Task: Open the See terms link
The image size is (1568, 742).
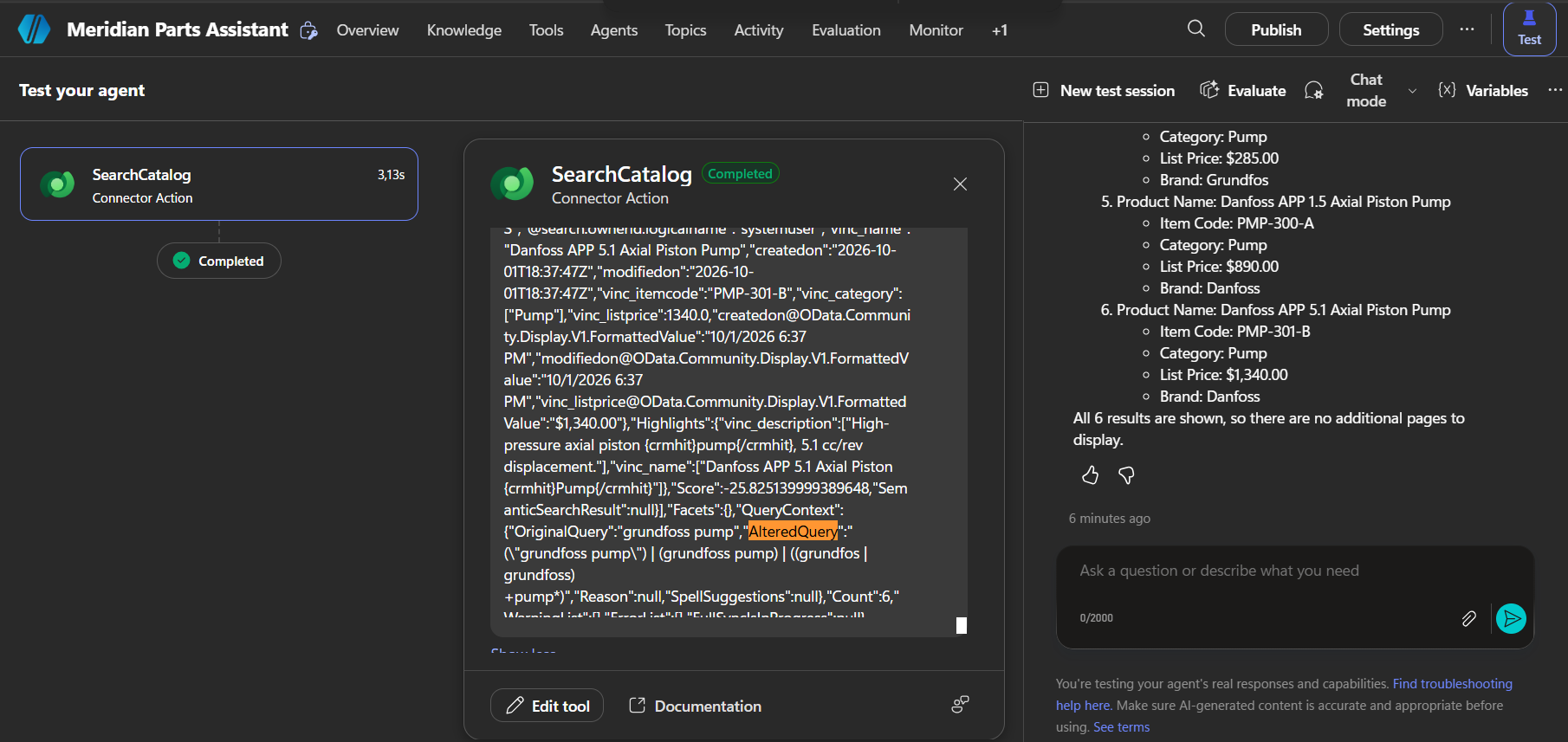Action: click(x=1121, y=727)
